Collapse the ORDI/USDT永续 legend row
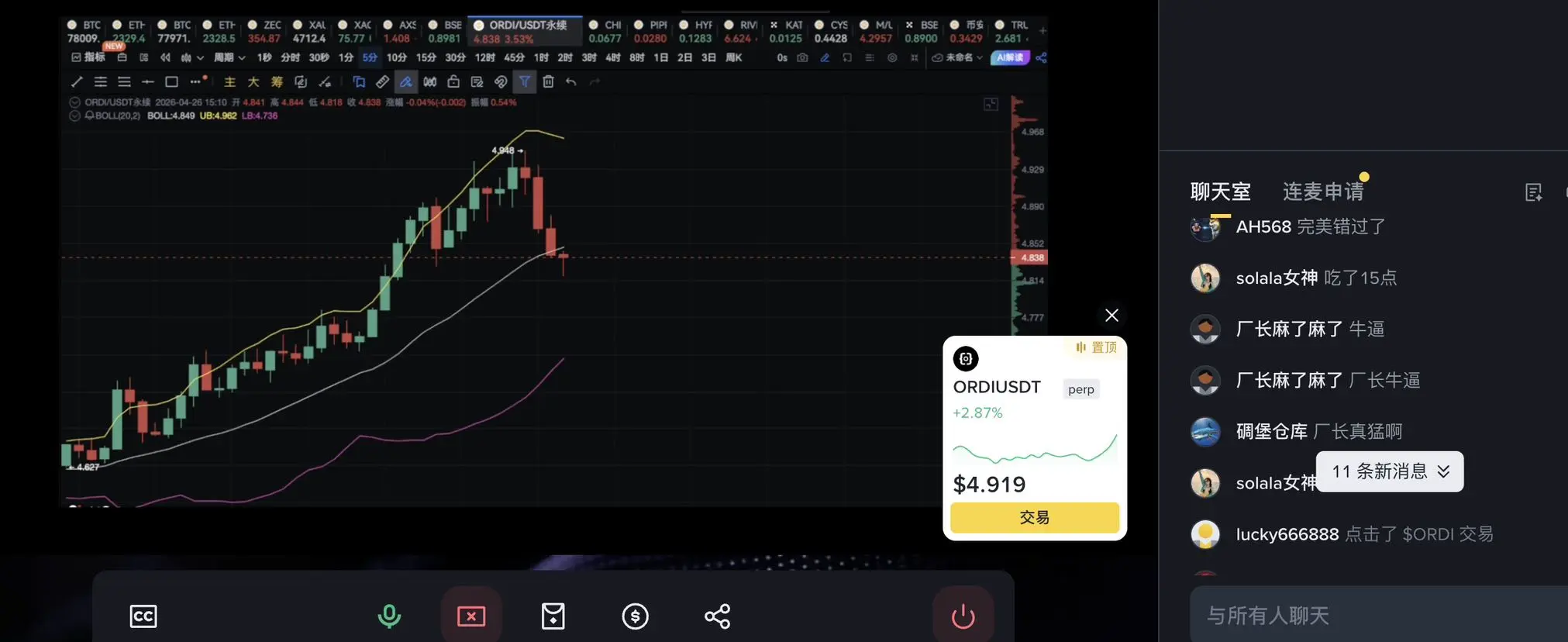Screen dimensions: 1568x642 coord(75,102)
